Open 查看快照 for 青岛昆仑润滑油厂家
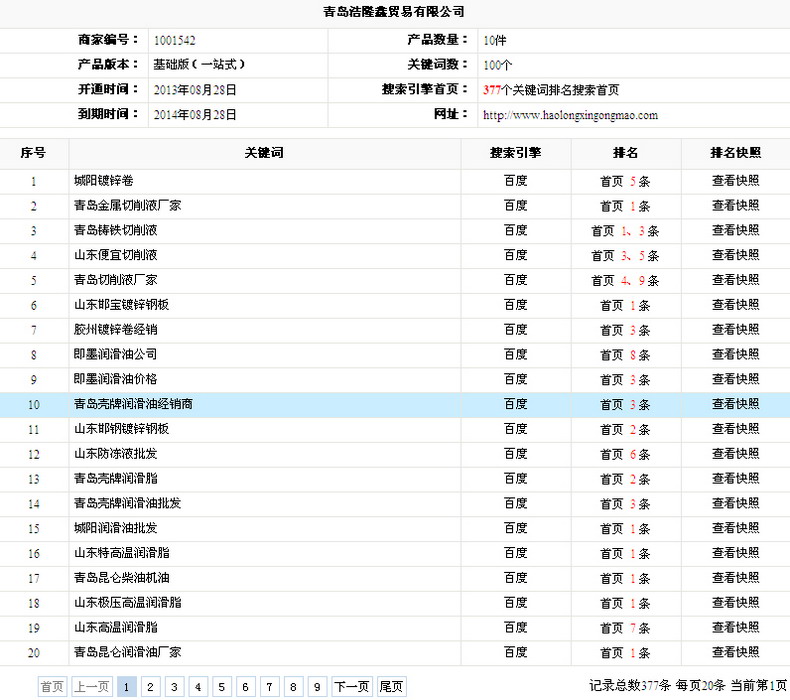790x700 pixels. coord(735,652)
